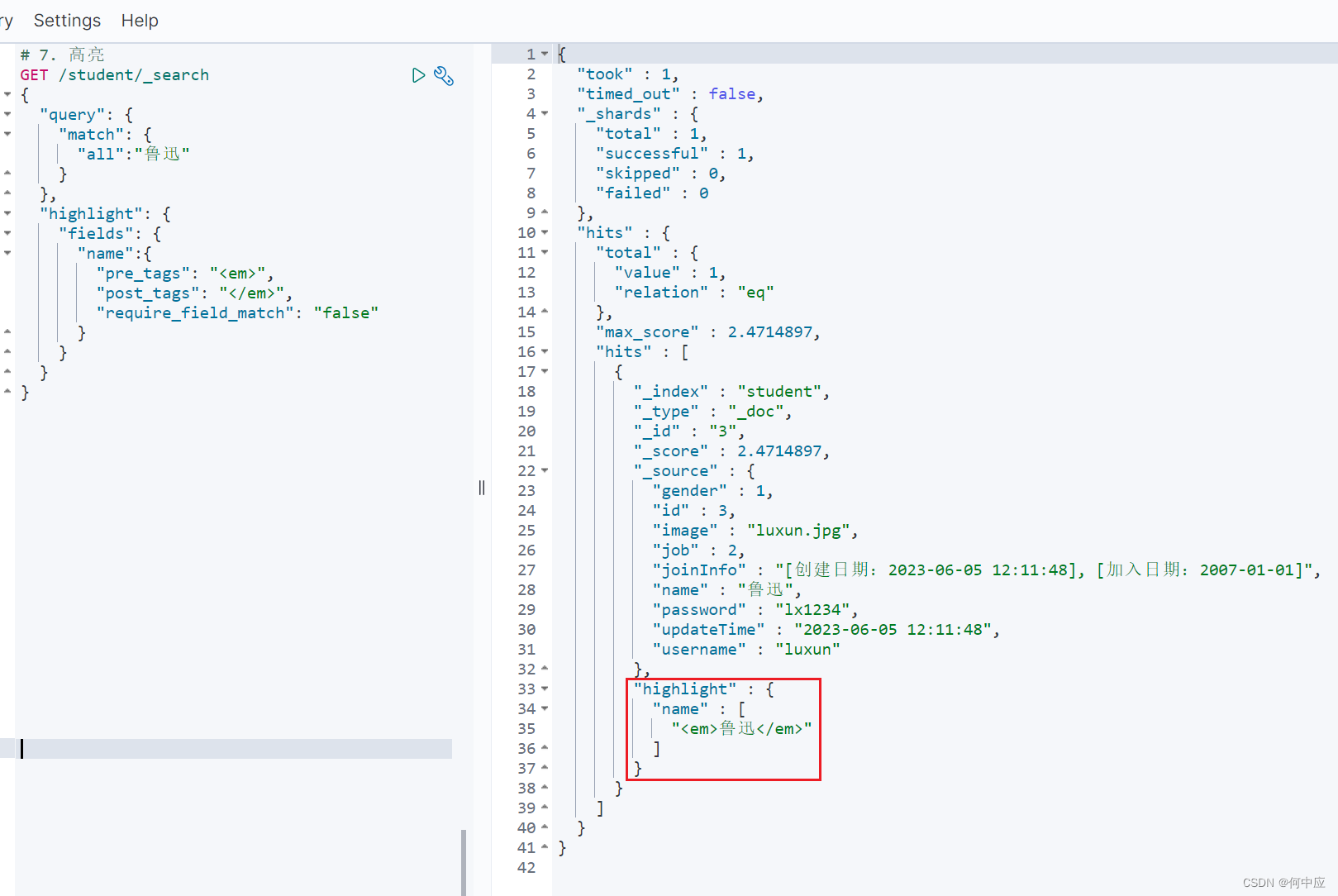Click the pane divider resize handle
1338x896 pixels.
click(x=482, y=488)
